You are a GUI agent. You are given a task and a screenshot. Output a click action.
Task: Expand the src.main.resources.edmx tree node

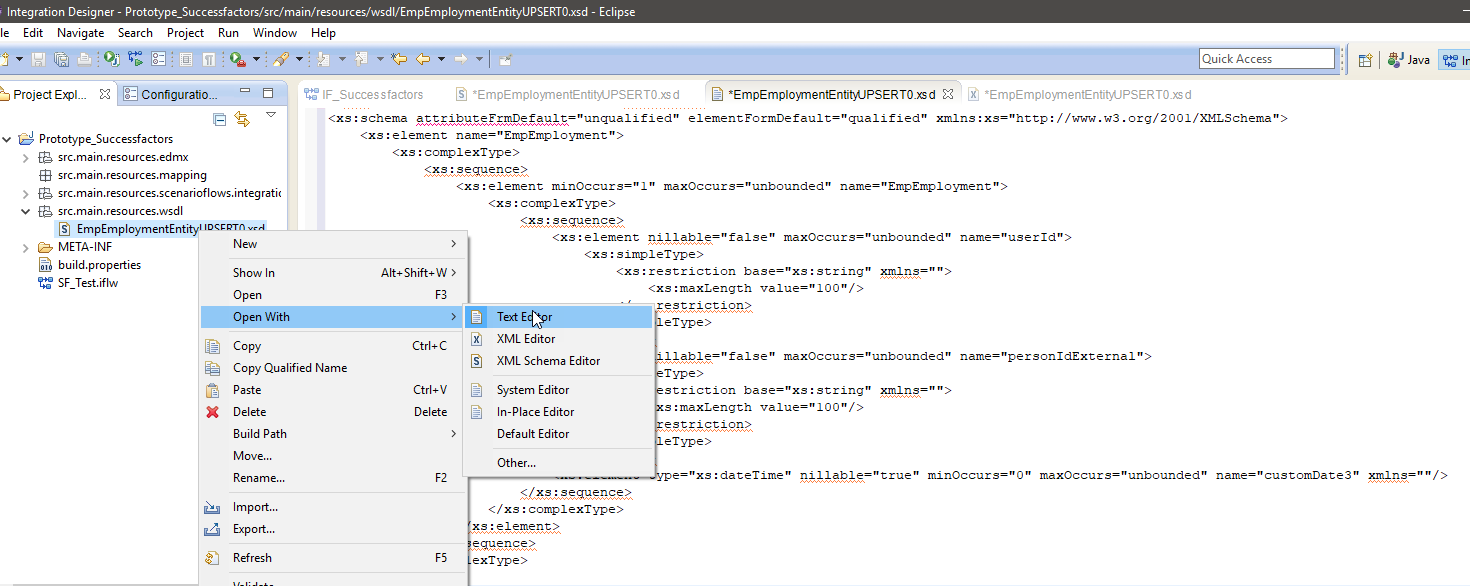[x=27, y=156]
